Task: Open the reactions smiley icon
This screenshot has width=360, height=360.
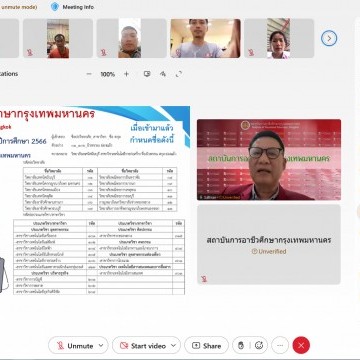Action: click(x=259, y=345)
